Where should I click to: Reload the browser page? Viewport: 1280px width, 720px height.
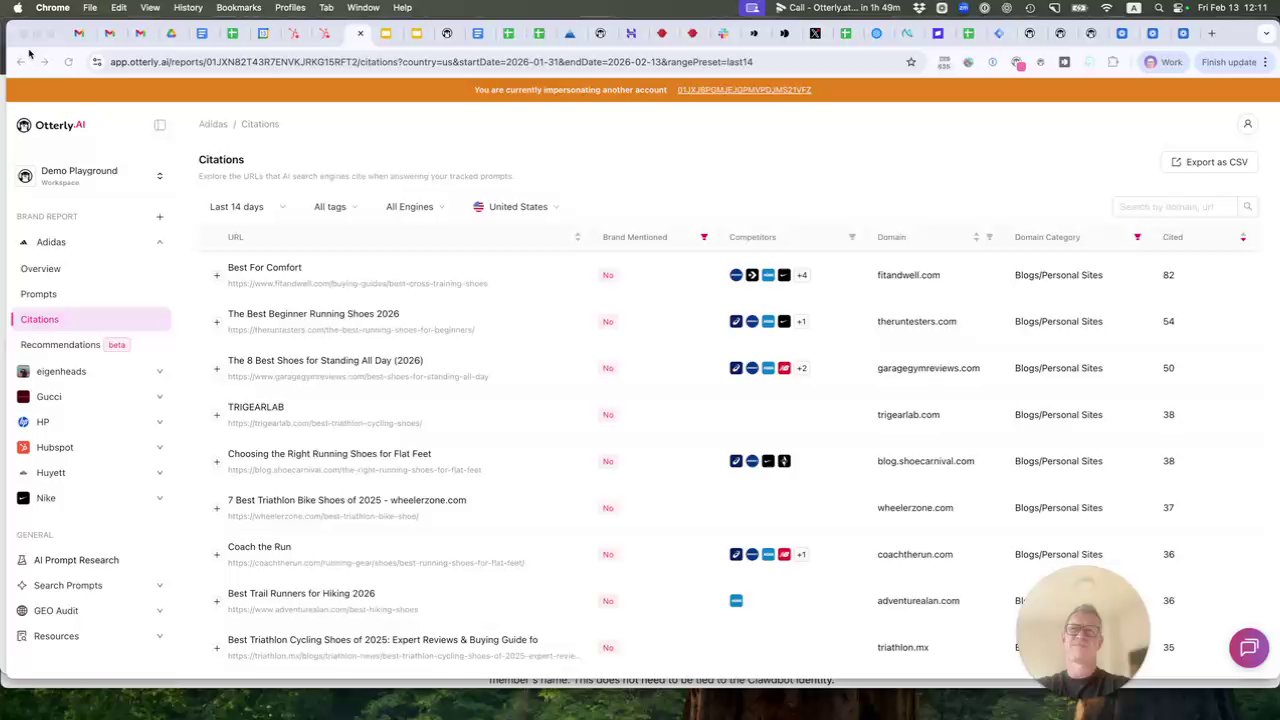[x=68, y=62]
